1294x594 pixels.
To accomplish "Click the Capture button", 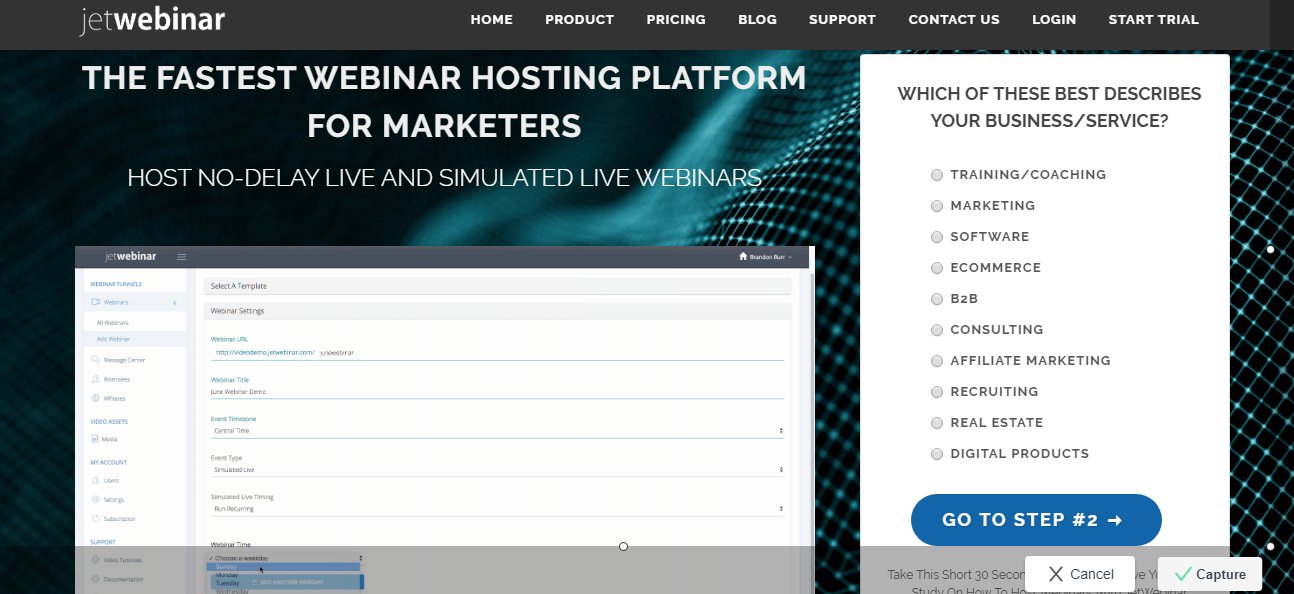I will click(x=1210, y=573).
